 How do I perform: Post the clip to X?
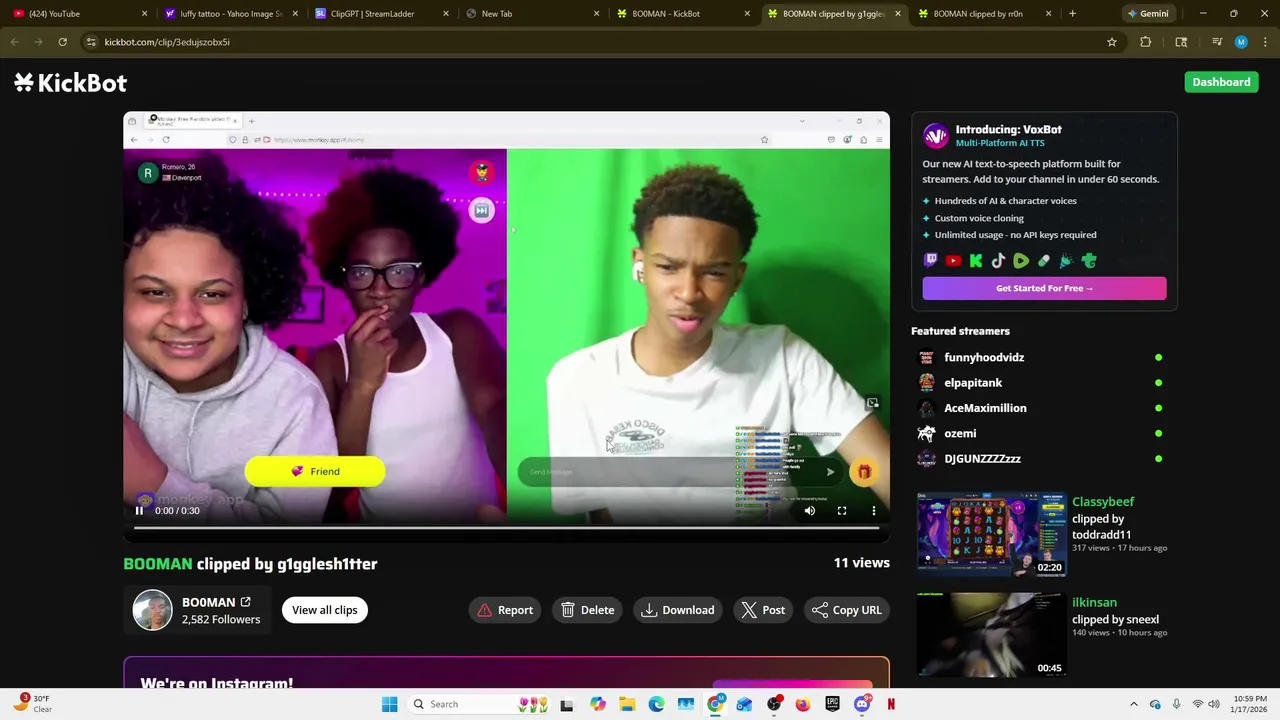763,610
